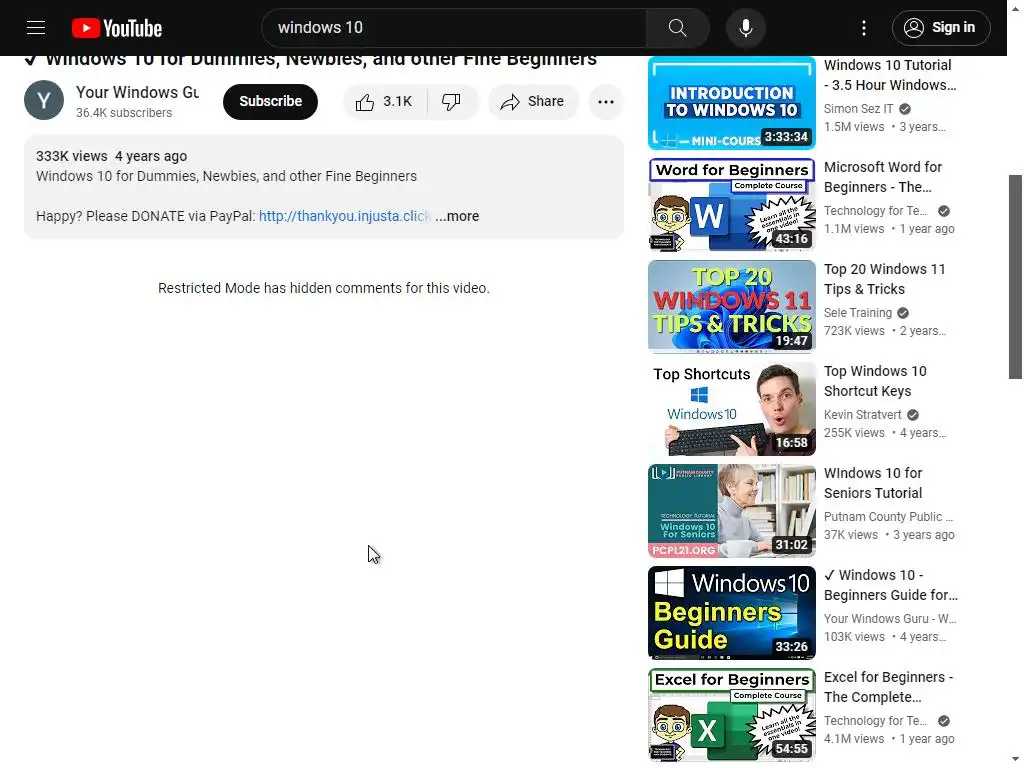Open 'Excel for Beginners - The Complete' title
Viewport: 1024px width, 768px height.
pos(888,687)
